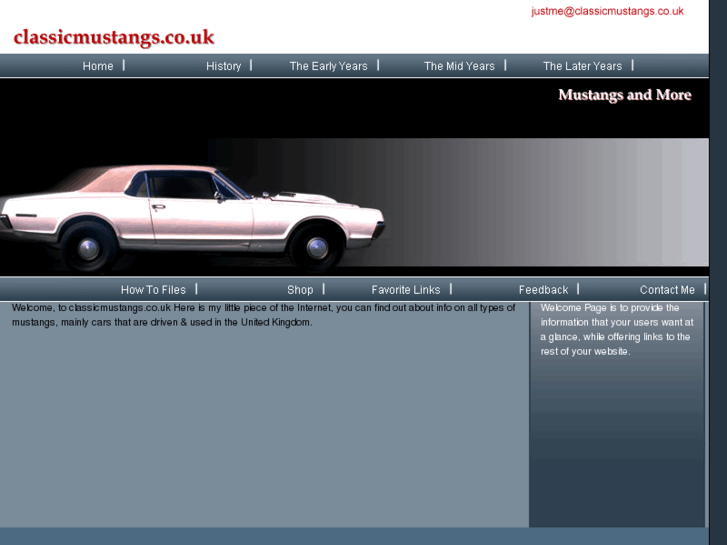Open The Later Years section
The image size is (727, 545).
582,66
